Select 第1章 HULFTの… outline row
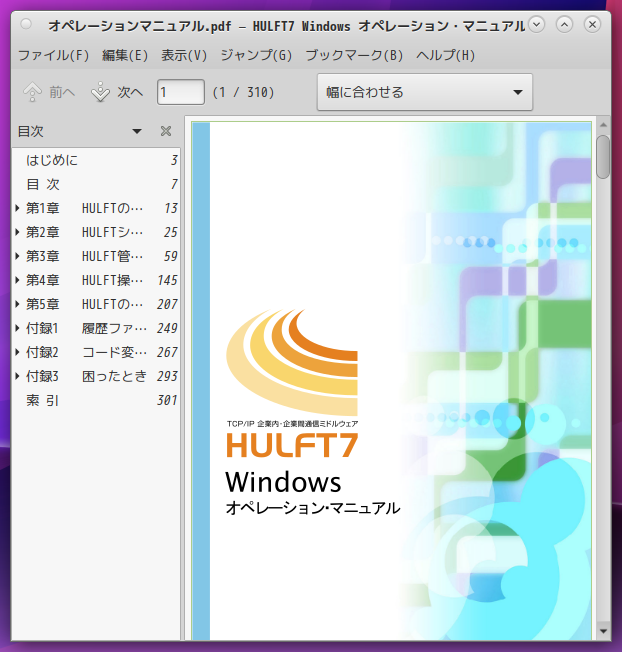Image resolution: width=622 pixels, height=652 pixels. coord(96,208)
